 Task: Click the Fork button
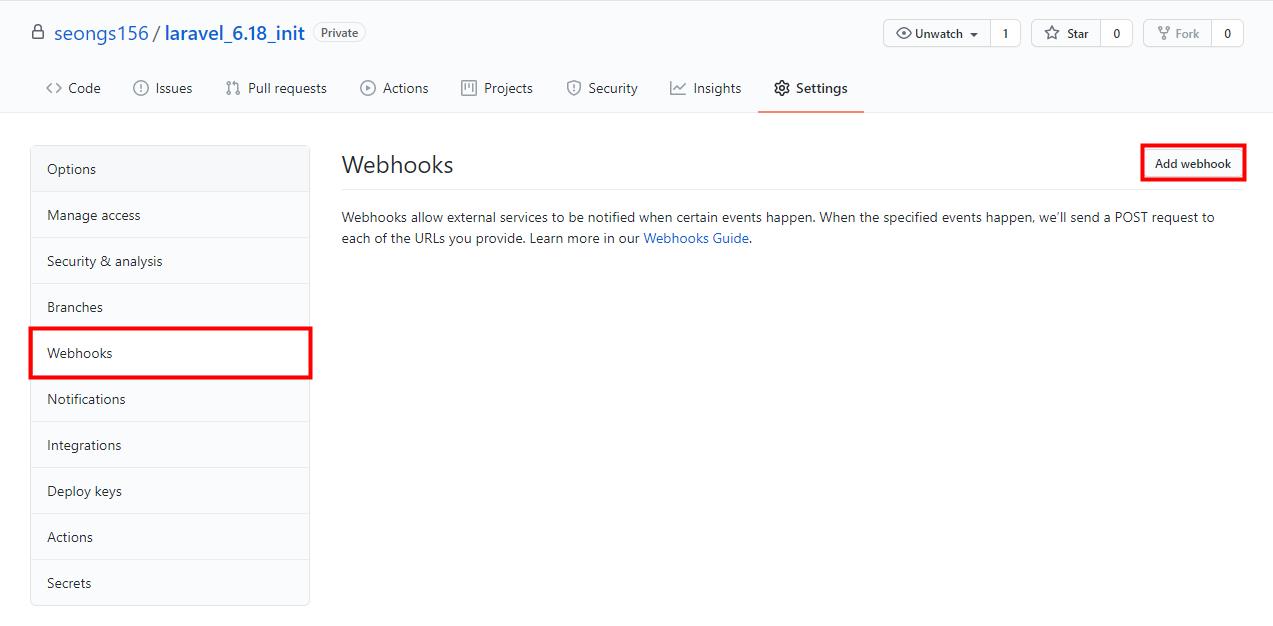click(1178, 33)
